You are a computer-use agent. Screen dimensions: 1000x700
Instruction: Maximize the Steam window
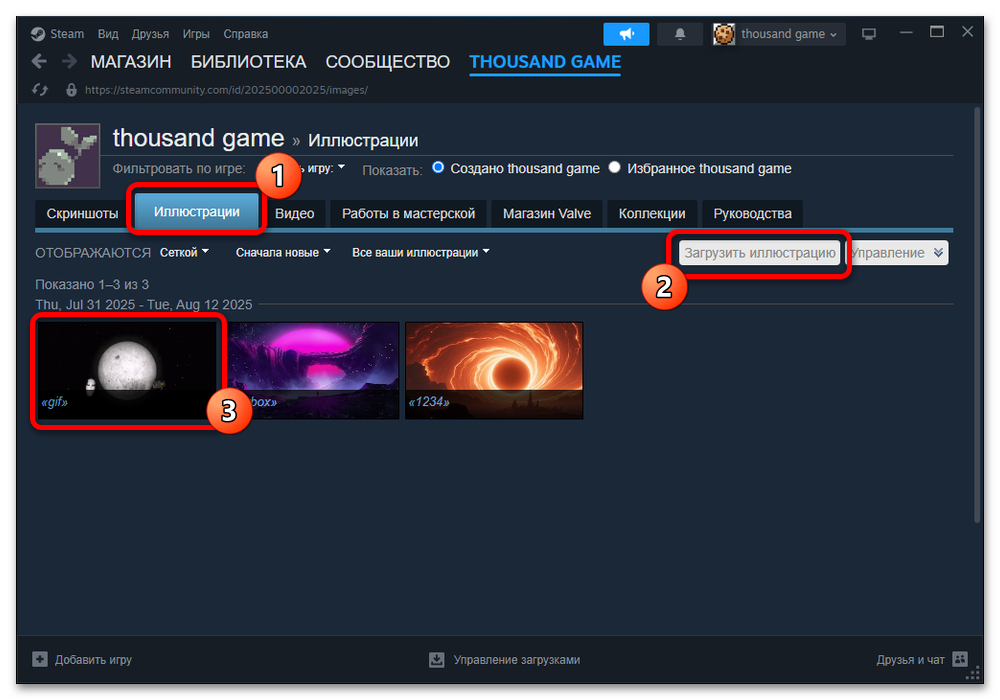coord(936,32)
